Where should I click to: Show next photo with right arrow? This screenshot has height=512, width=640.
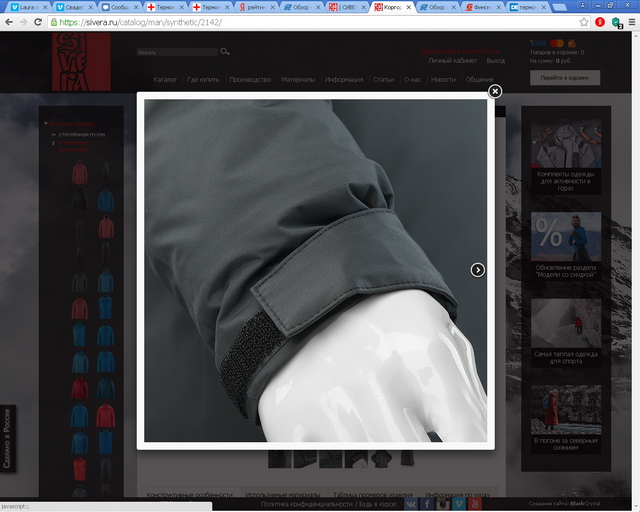(x=478, y=270)
